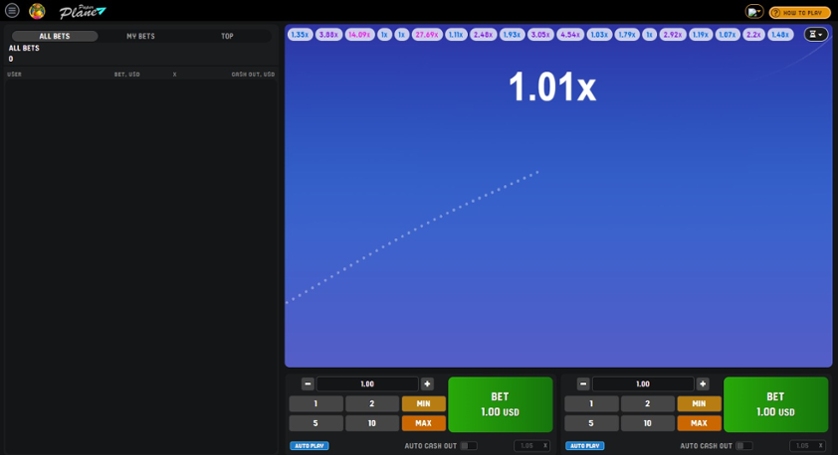Open the hamburger menu icon
The height and width of the screenshot is (455, 838).
12,11
